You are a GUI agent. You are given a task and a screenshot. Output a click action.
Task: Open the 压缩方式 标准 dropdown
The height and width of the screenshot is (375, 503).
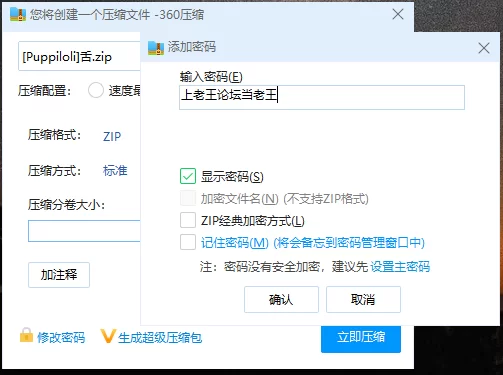(x=115, y=171)
